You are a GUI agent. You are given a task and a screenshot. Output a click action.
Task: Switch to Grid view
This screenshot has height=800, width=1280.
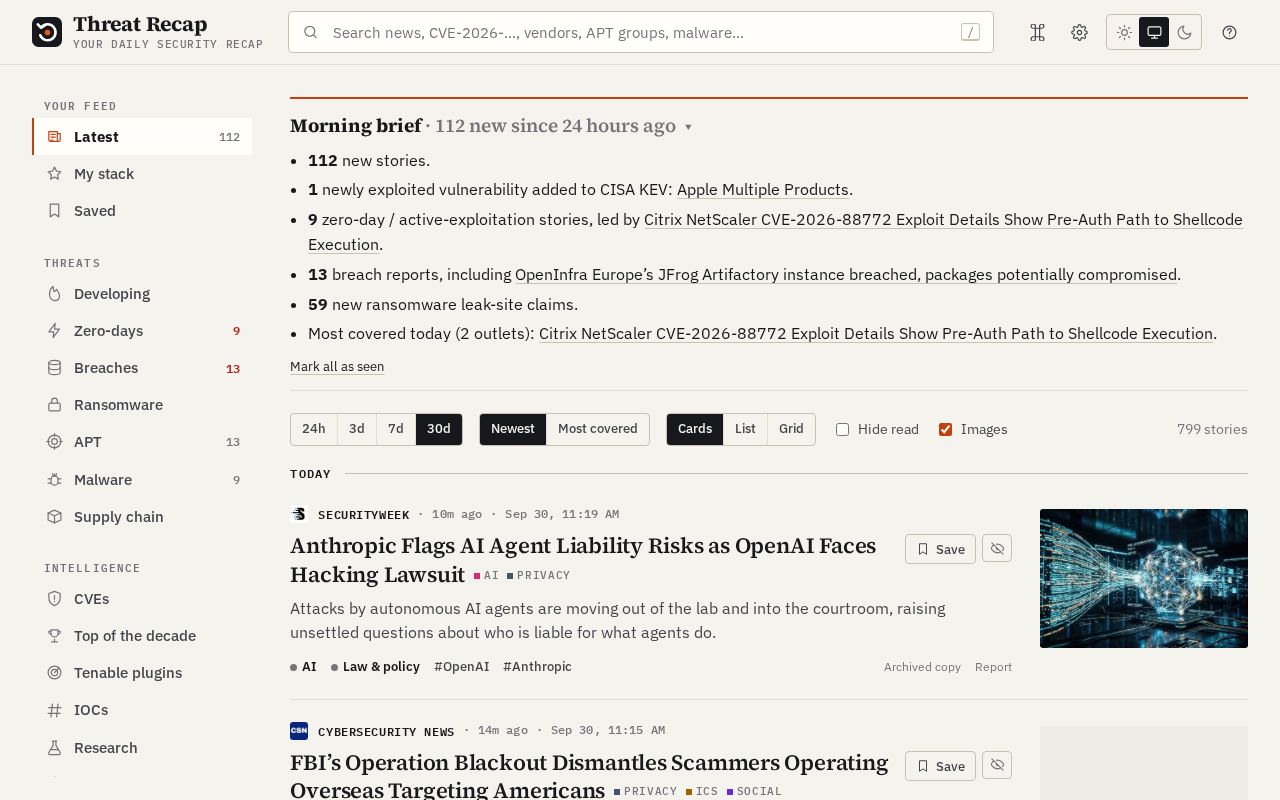coord(791,429)
